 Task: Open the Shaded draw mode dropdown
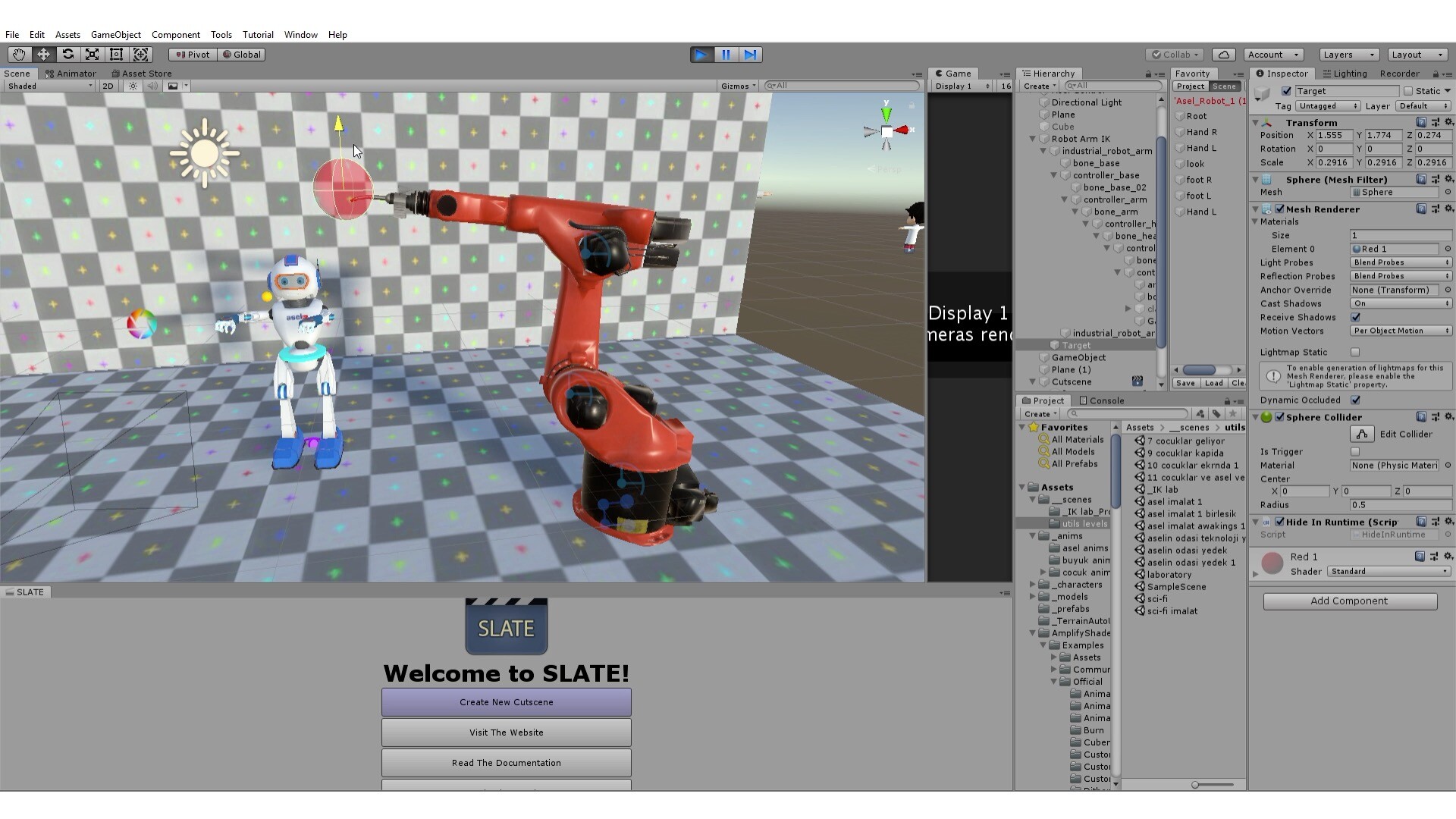point(50,86)
